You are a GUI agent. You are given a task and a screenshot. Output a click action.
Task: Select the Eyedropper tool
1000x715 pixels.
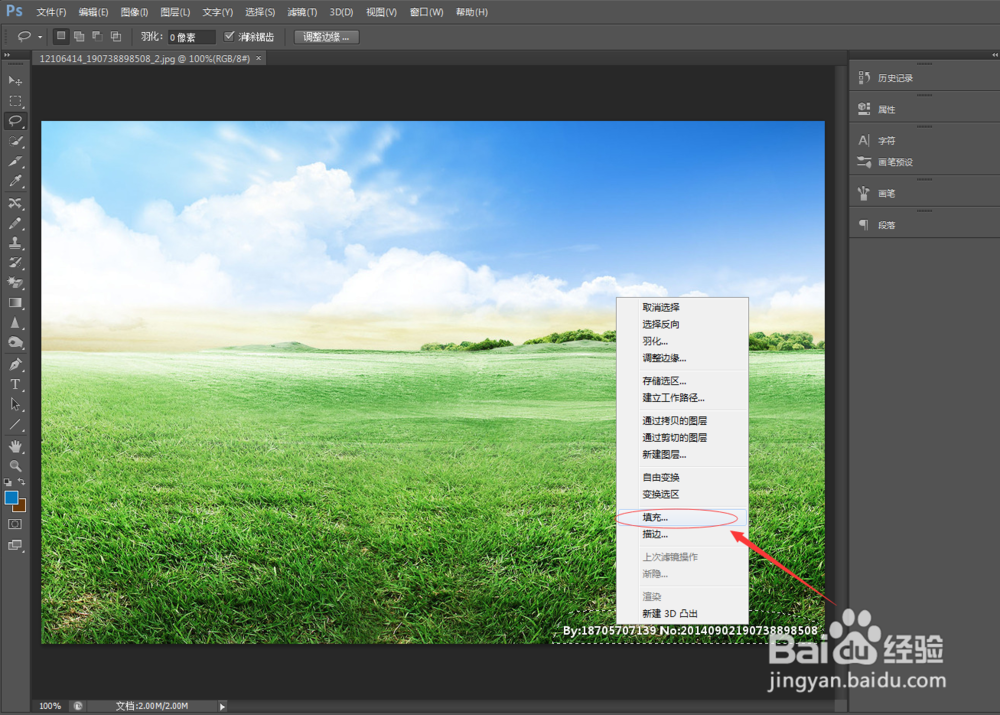point(15,181)
